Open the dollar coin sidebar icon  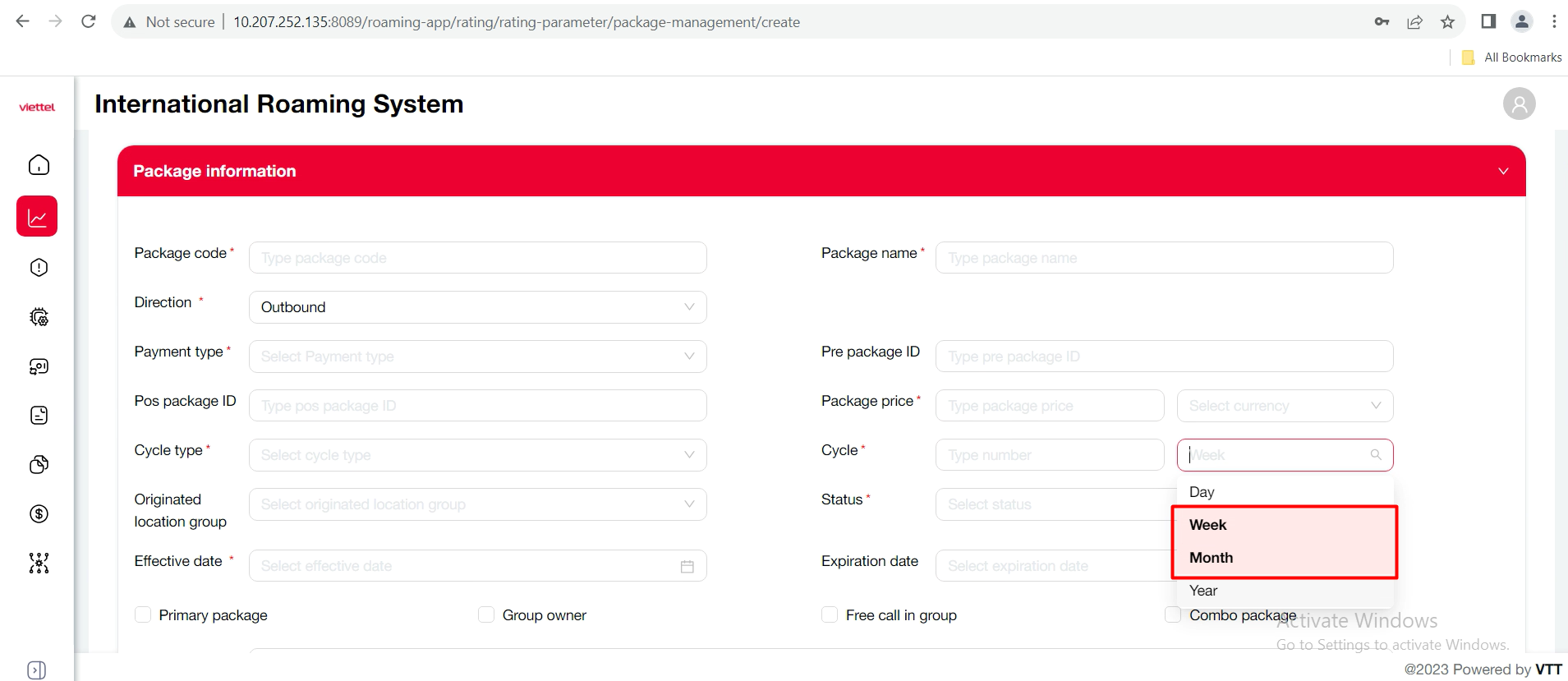tap(39, 514)
